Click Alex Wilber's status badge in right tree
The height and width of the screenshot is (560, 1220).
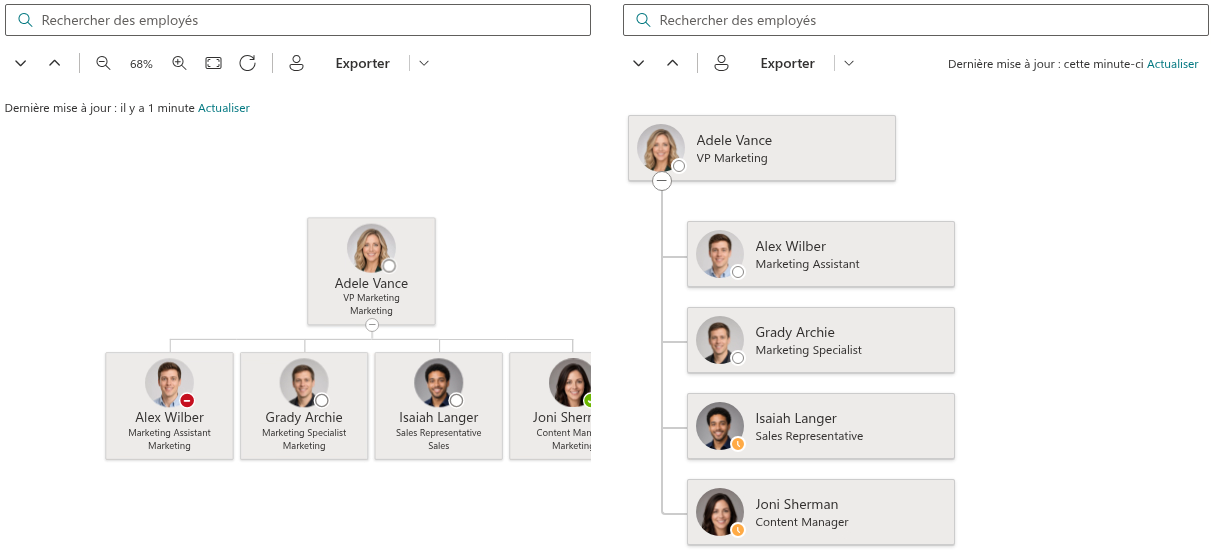tap(738, 271)
